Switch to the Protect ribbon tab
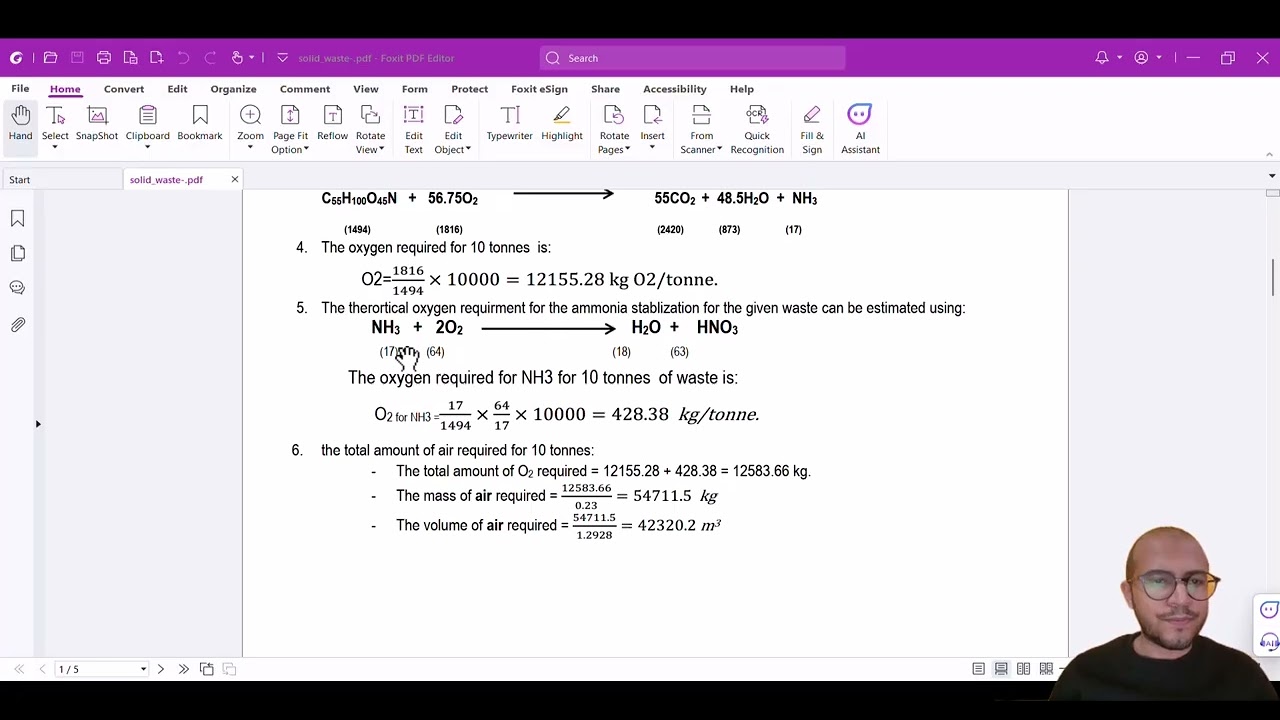1280x720 pixels. click(469, 89)
